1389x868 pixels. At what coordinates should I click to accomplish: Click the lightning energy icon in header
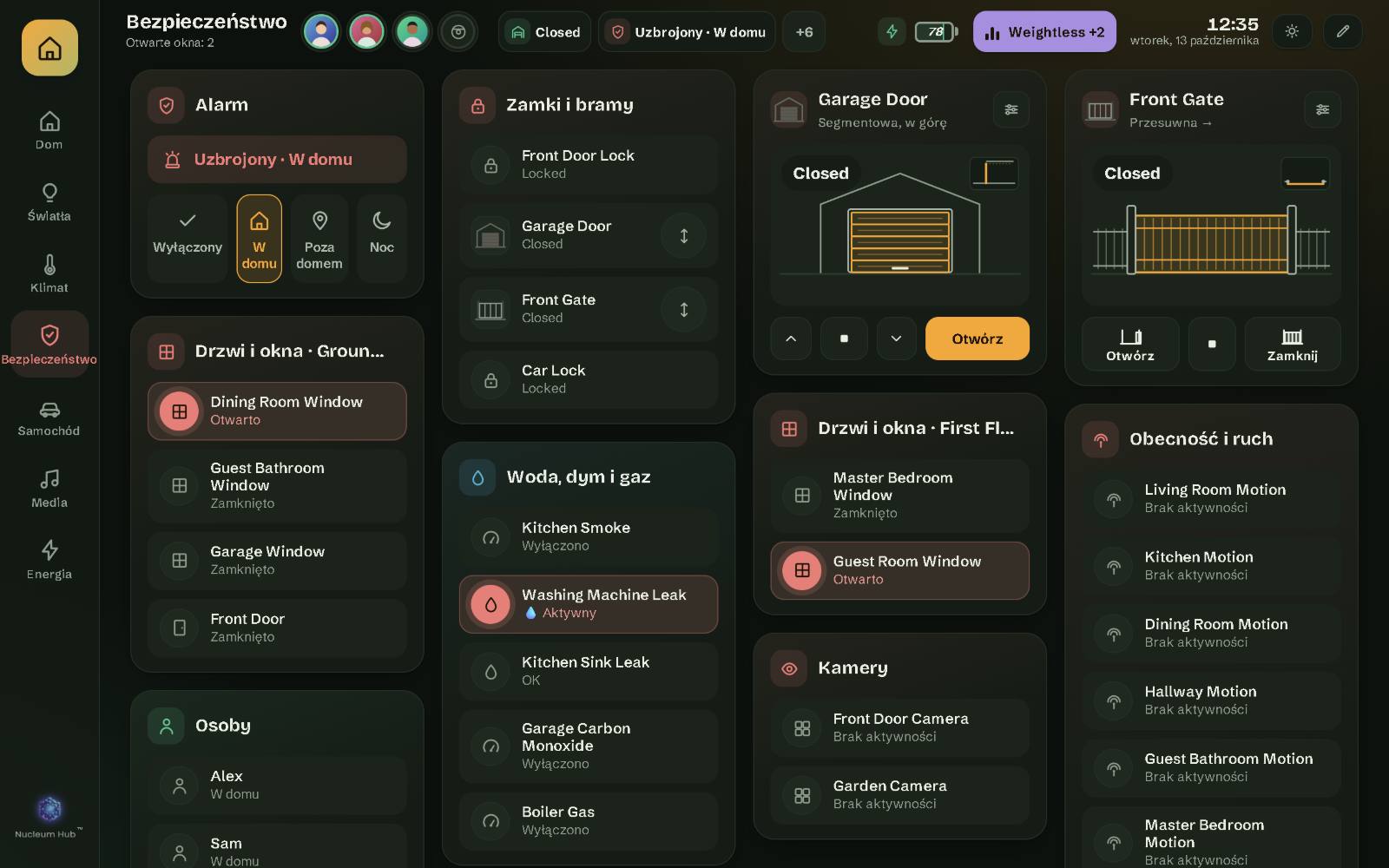tap(892, 31)
